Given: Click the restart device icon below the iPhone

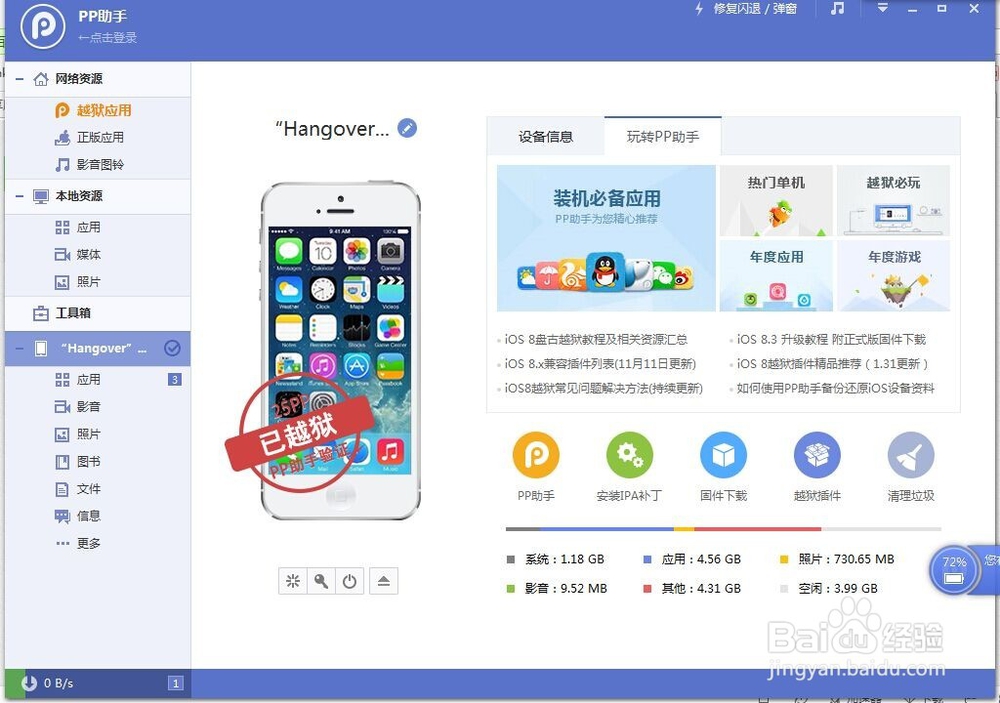Looking at the screenshot, I should 350,580.
